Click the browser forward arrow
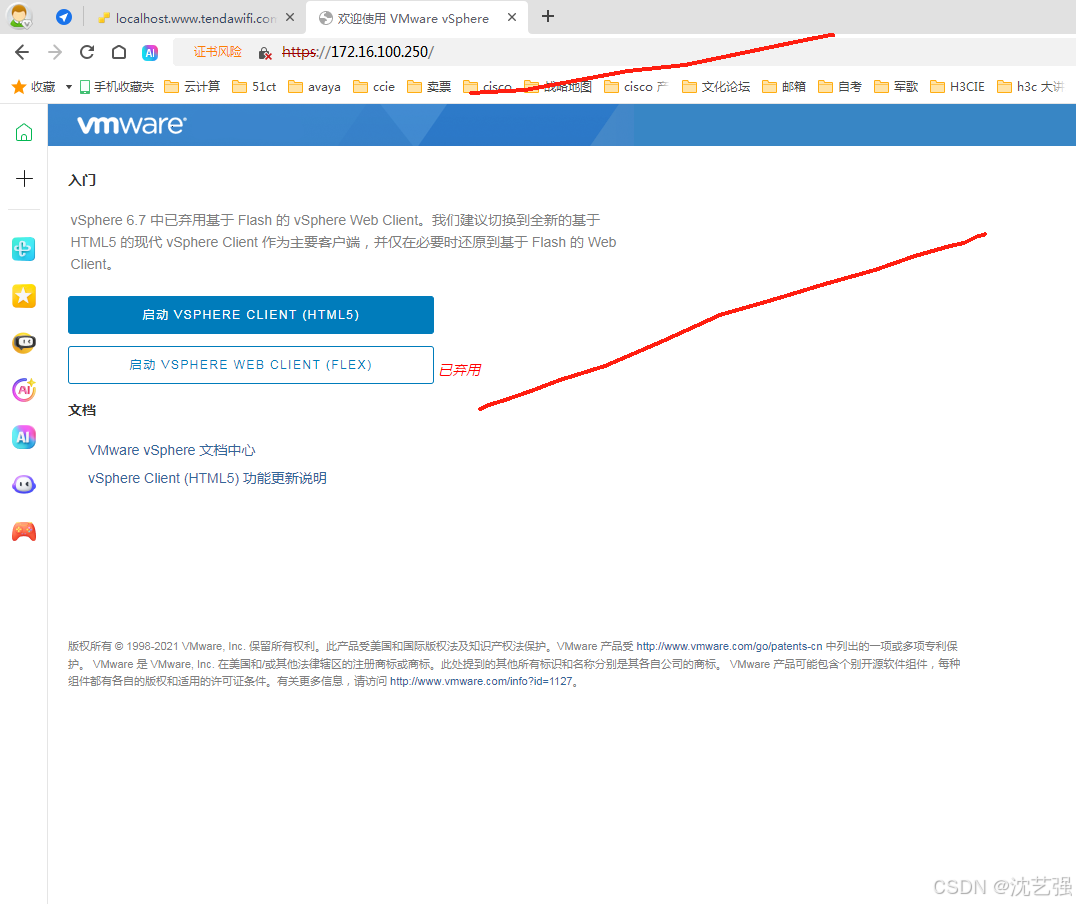The image size is (1076, 904). [55, 52]
